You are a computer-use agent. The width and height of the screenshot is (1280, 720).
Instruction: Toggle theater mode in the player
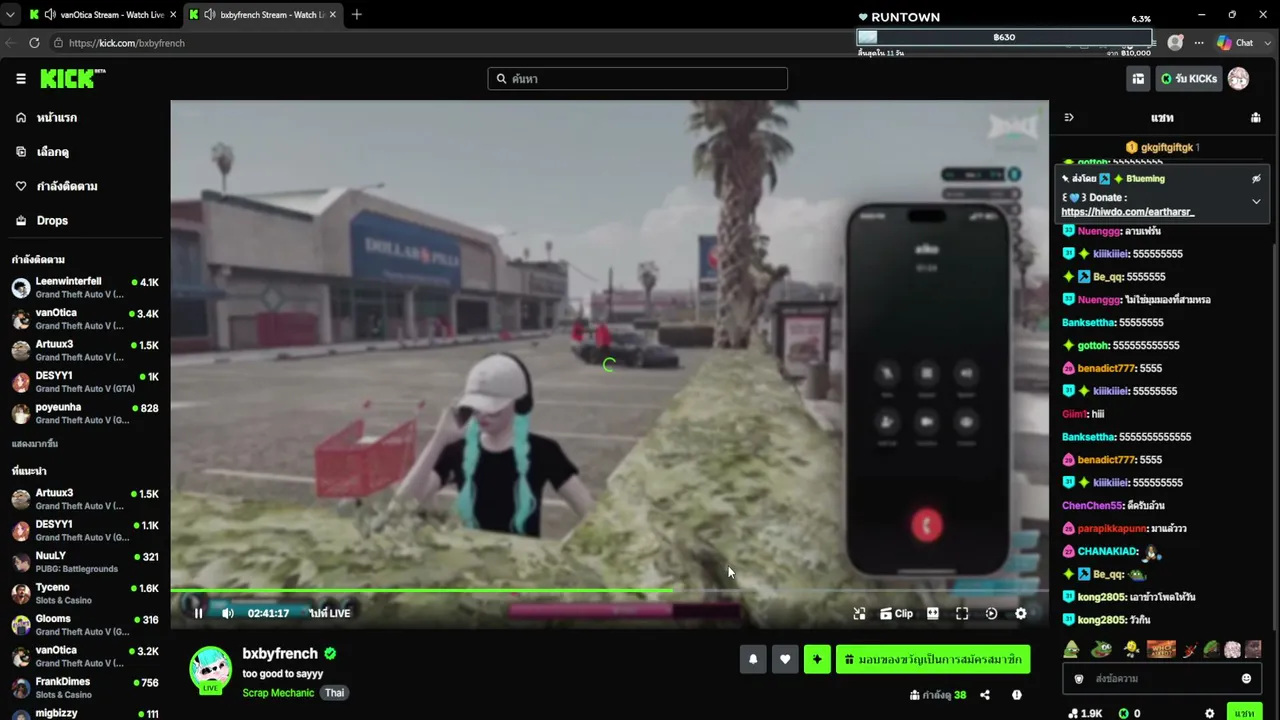(933, 613)
